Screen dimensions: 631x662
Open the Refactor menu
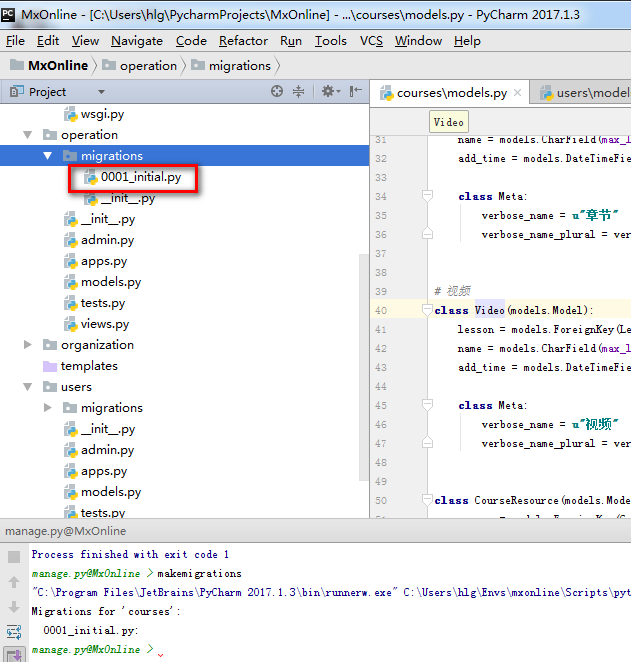tap(243, 41)
